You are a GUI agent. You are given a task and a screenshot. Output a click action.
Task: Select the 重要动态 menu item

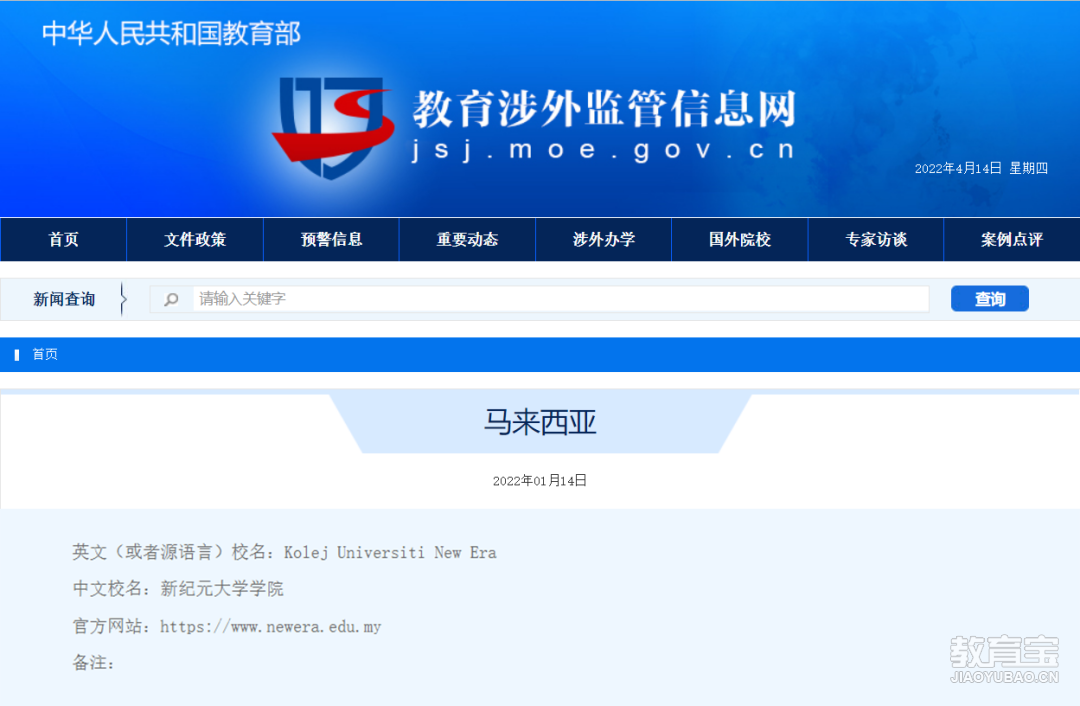[x=467, y=240]
